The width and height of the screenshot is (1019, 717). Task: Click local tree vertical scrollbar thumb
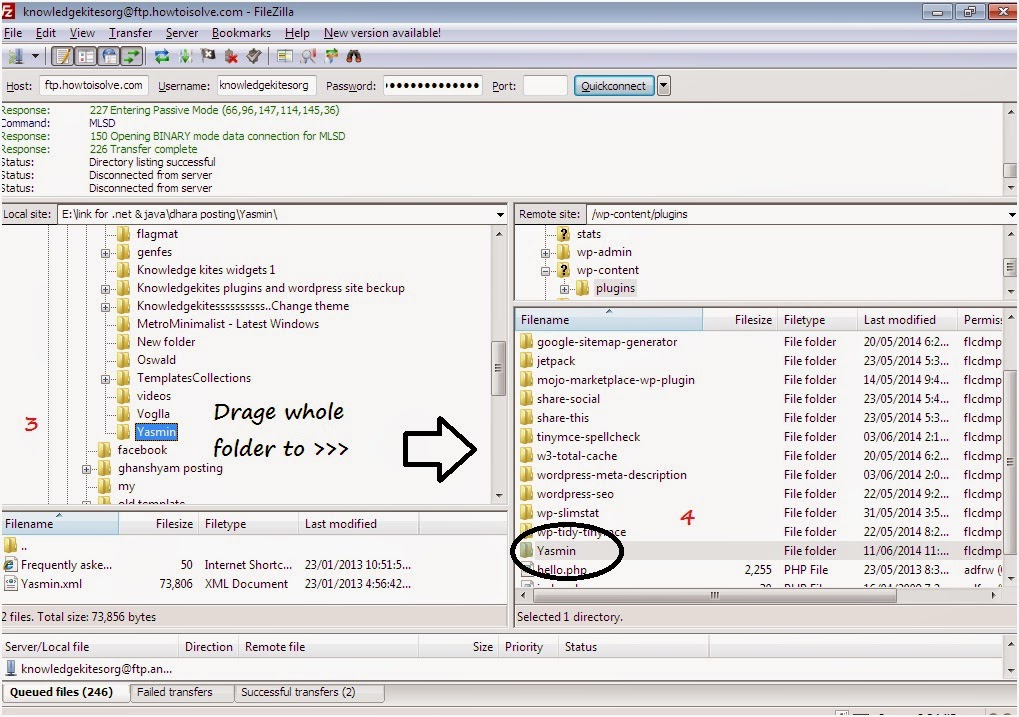(x=498, y=368)
